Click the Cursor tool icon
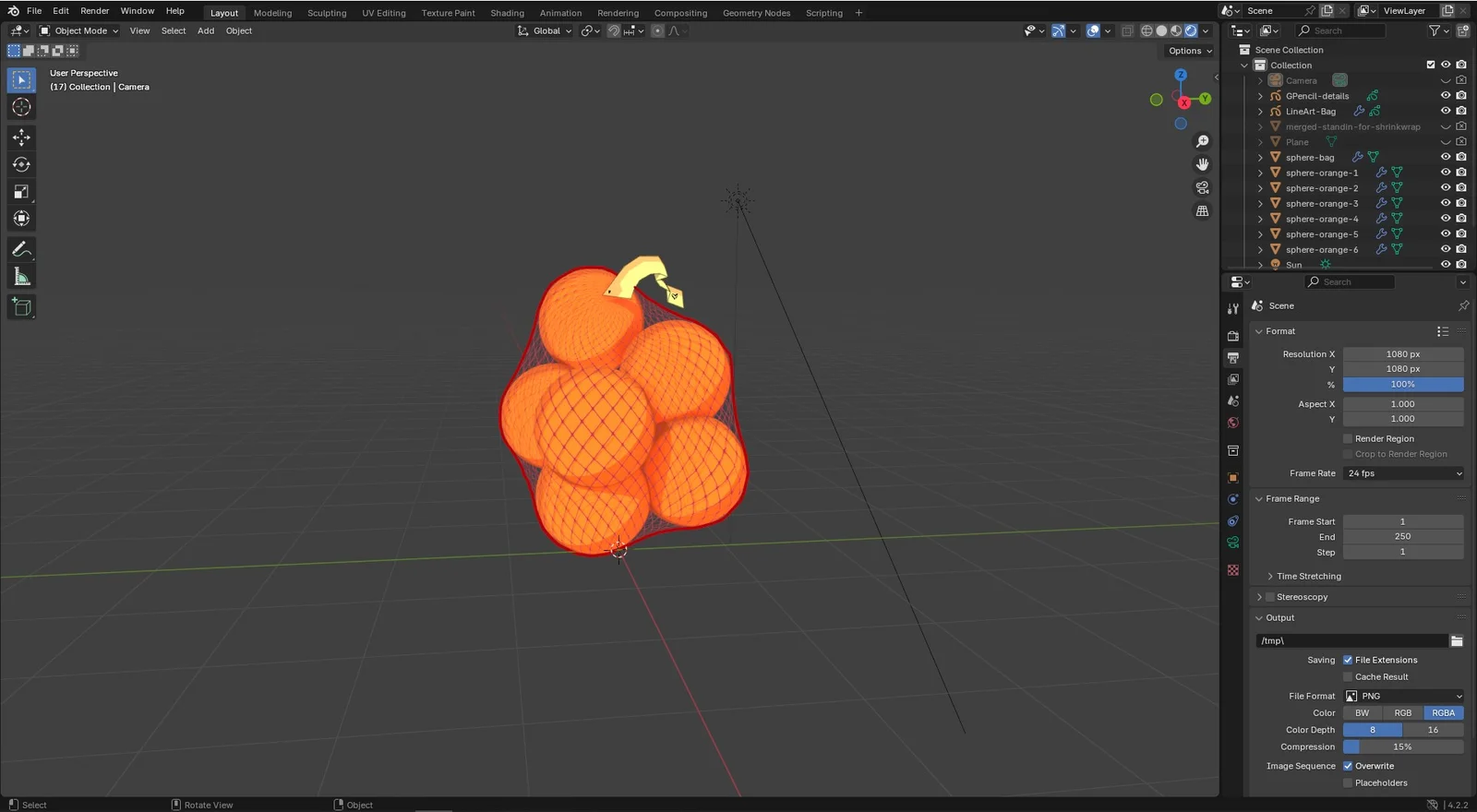The width and height of the screenshot is (1477, 812). 21,108
